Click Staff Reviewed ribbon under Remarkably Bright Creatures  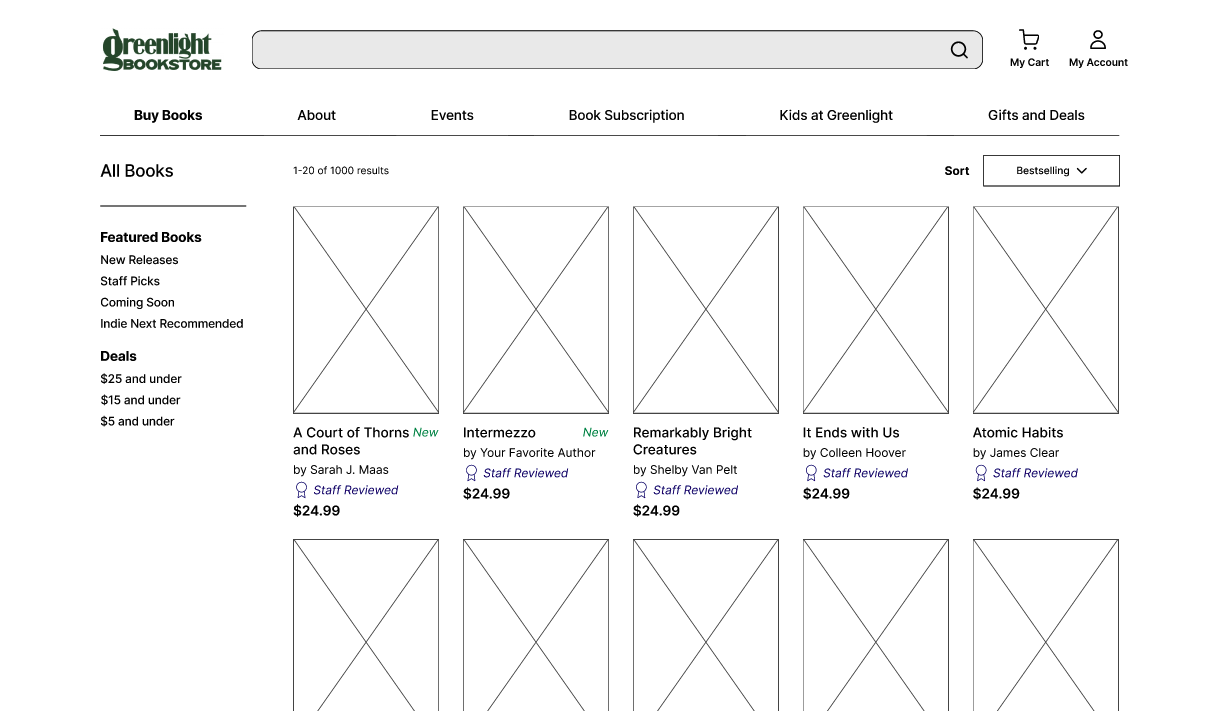(x=641, y=490)
